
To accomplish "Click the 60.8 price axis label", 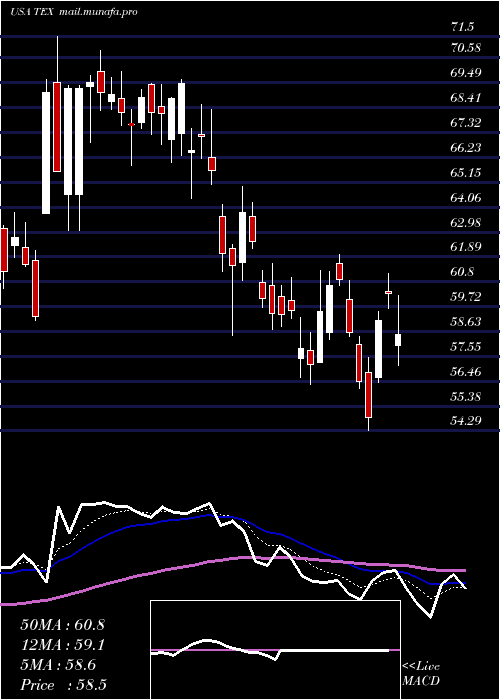I will click(x=462, y=272).
